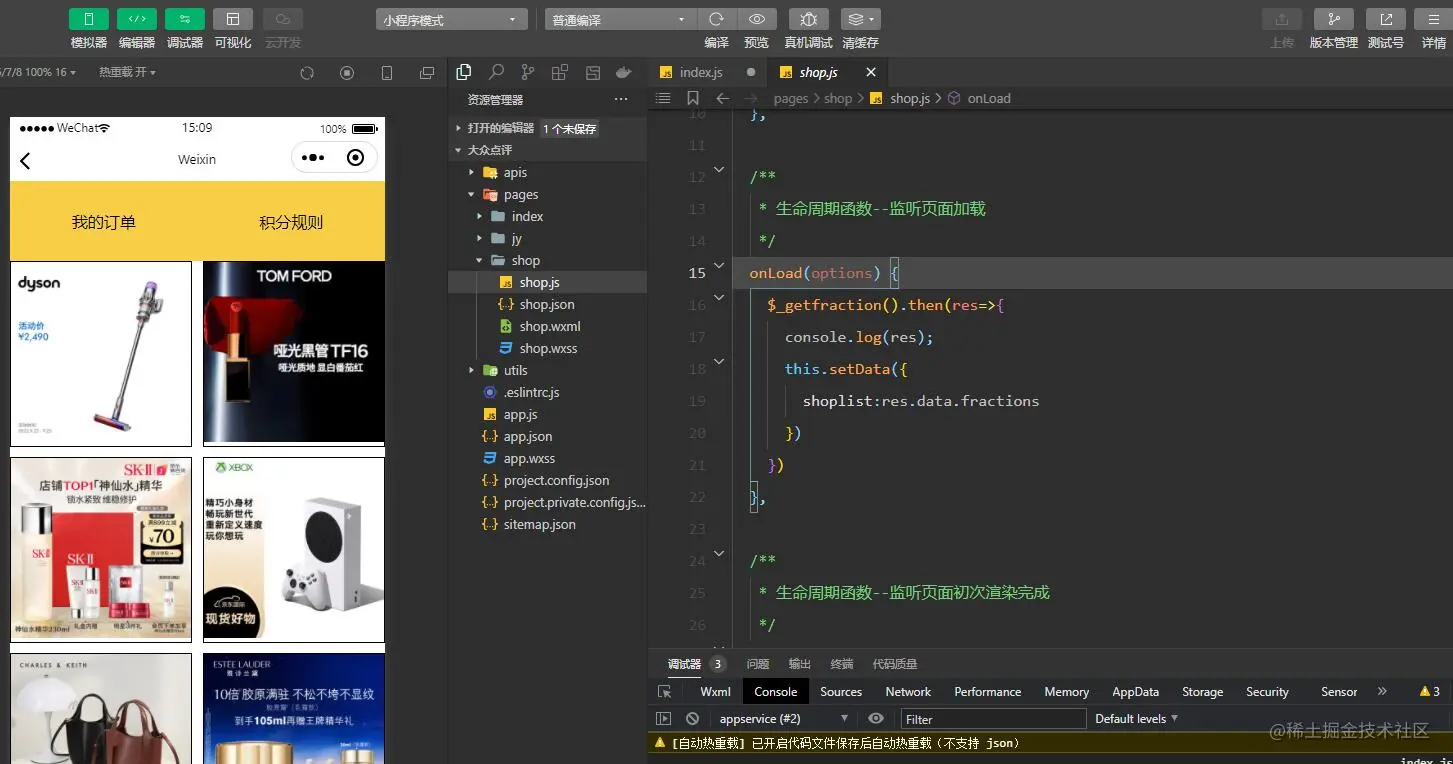Click the bookmark icon in breadcrumb bar
1453x764 pixels.
click(693, 98)
